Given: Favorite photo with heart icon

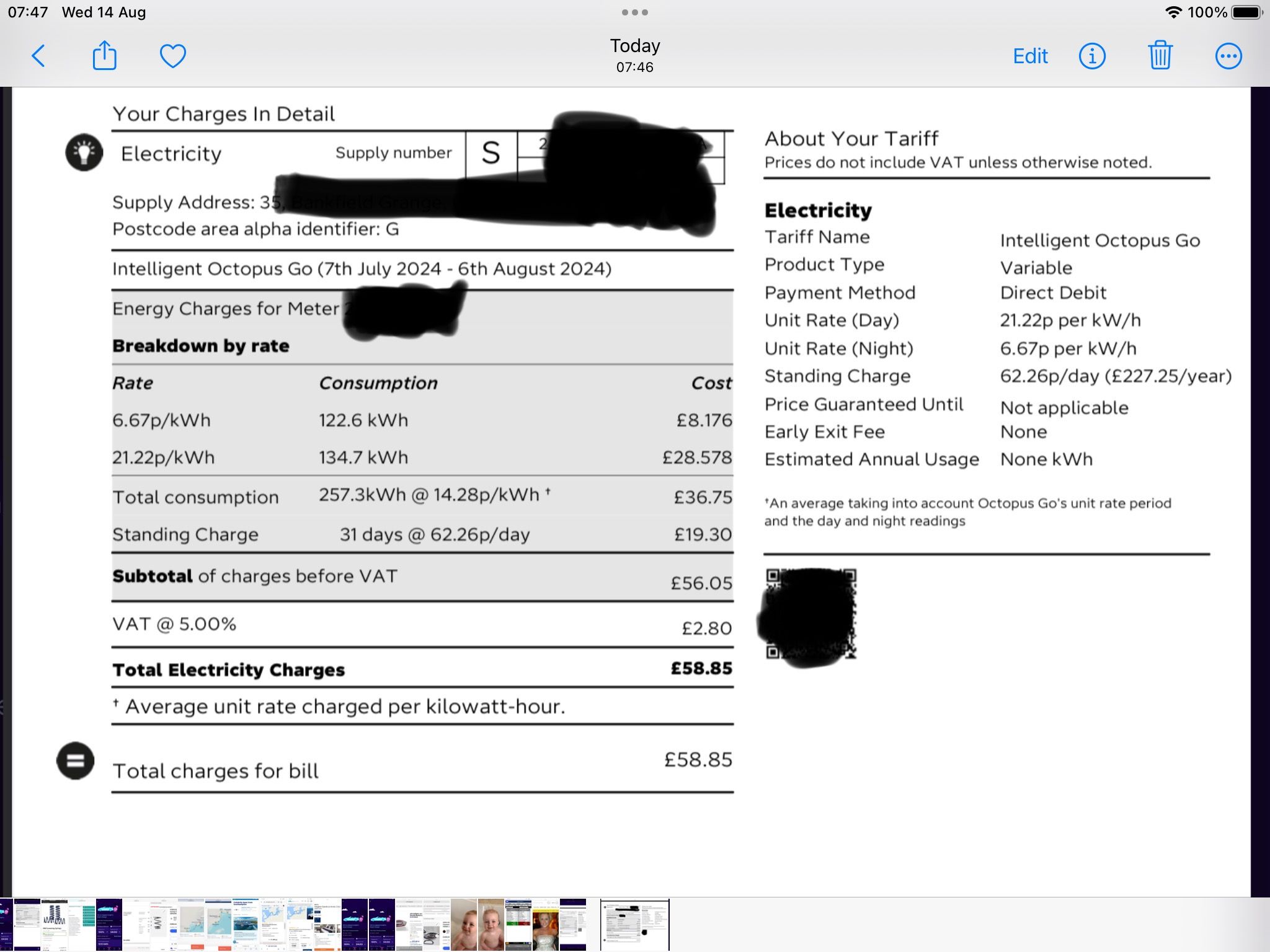Looking at the screenshot, I should (x=172, y=56).
